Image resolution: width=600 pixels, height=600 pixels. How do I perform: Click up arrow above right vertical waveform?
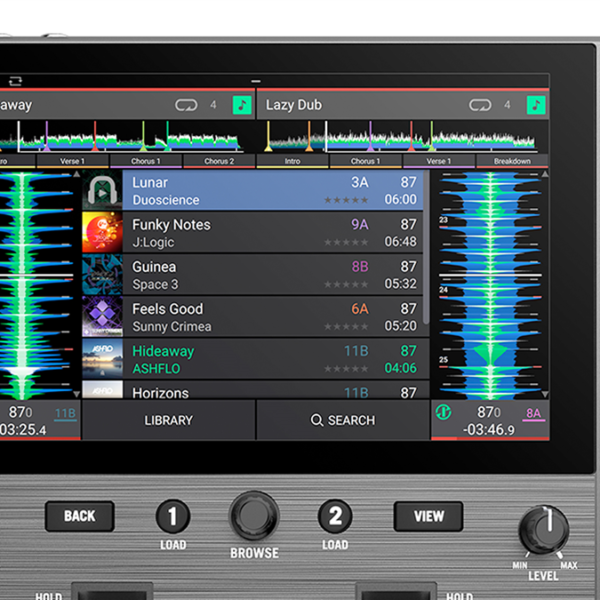point(545,174)
